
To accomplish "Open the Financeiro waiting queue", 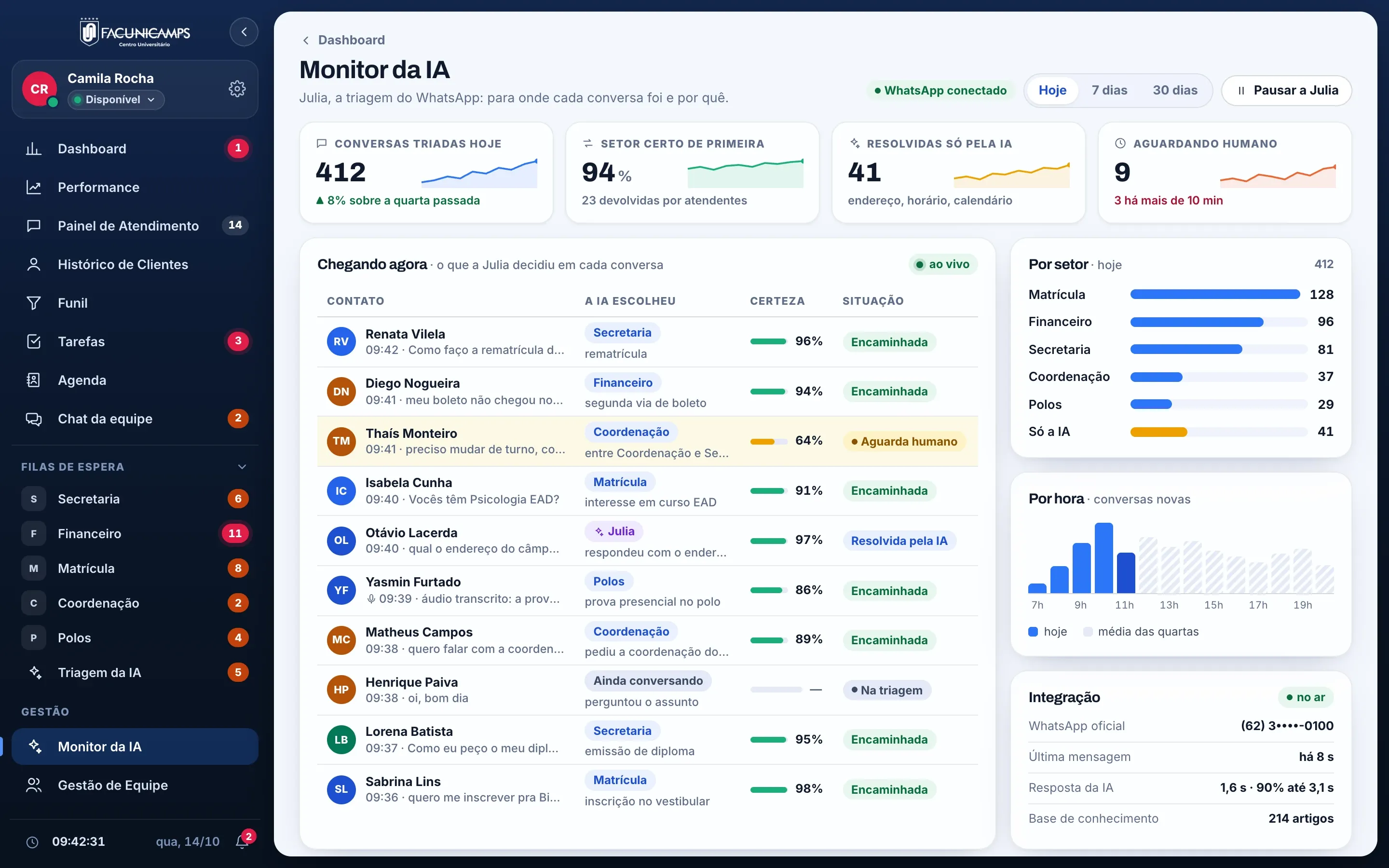I will (x=135, y=533).
